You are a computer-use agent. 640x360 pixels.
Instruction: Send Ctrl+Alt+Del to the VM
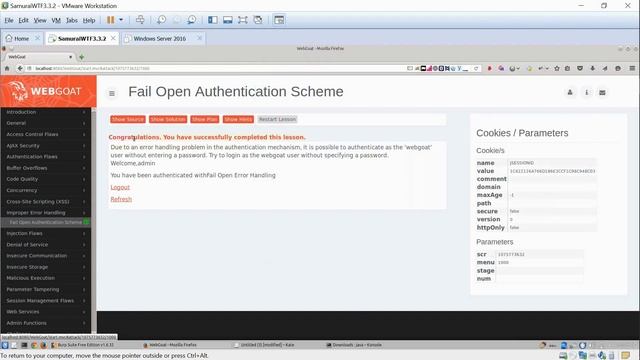pos(140,20)
